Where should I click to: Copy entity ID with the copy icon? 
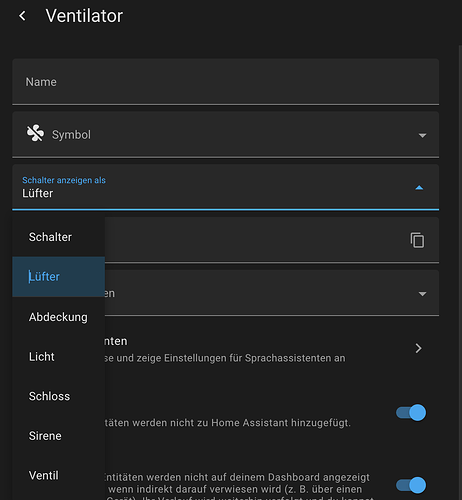click(417, 240)
